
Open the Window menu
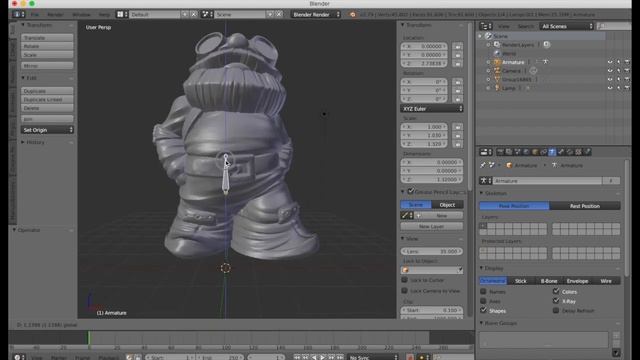[81, 14]
